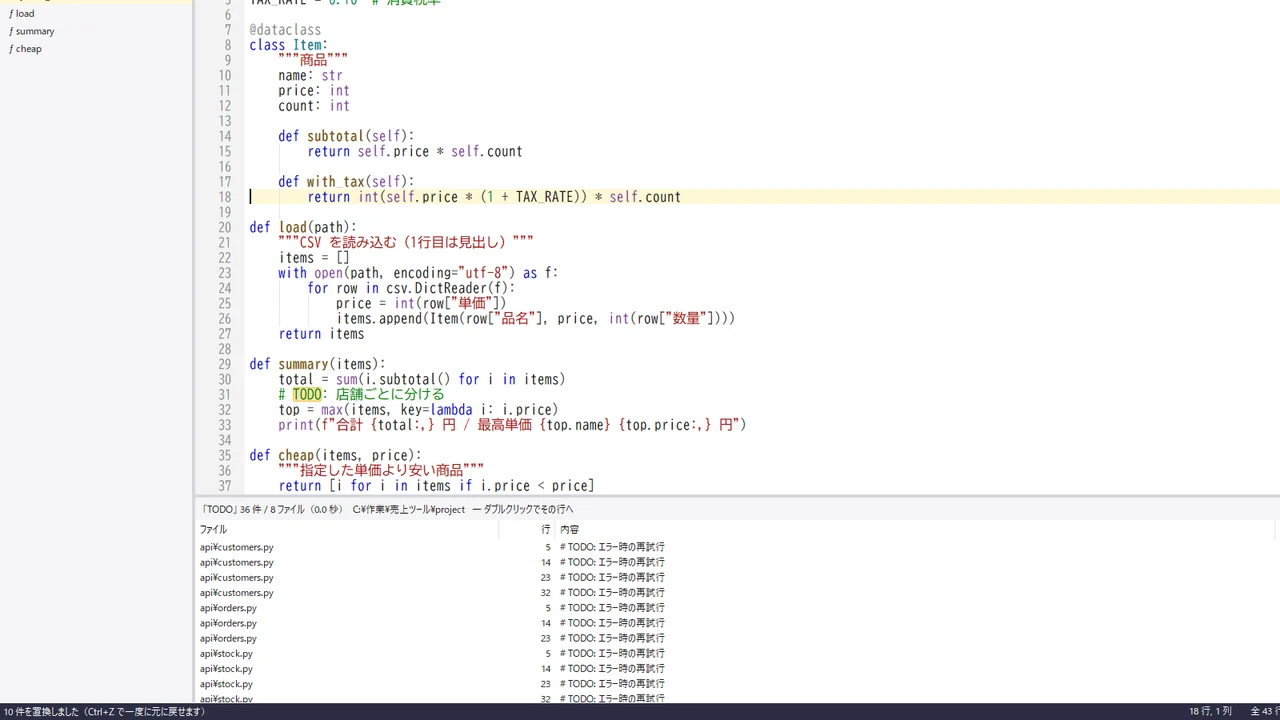The image size is (1280, 720).
Task: Click line number 31 in the gutter
Action: pyautogui.click(x=225, y=395)
